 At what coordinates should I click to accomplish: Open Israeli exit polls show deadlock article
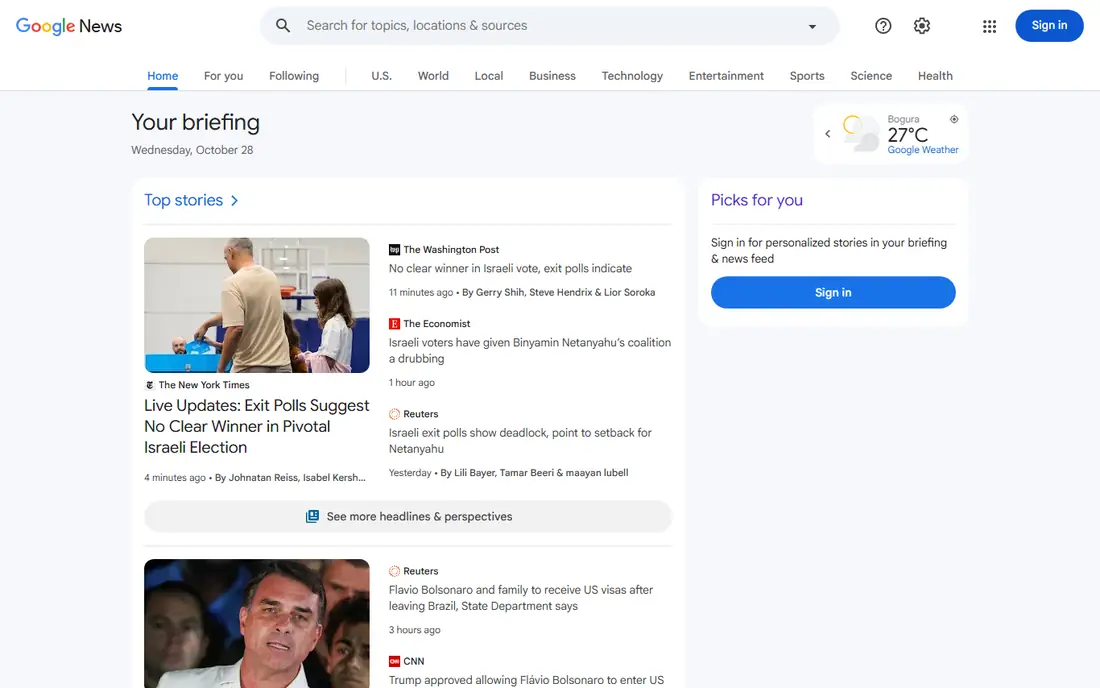[520, 440]
